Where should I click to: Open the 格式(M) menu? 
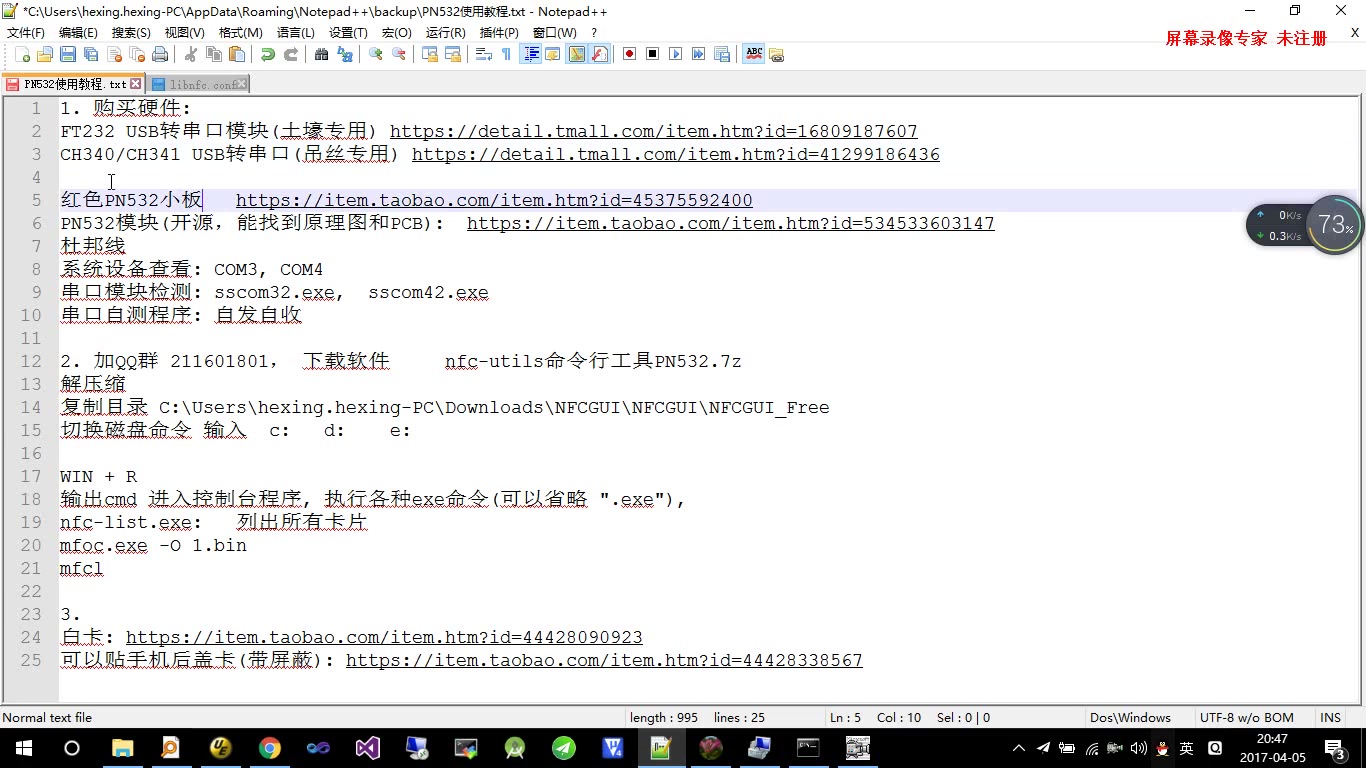[x=241, y=33]
